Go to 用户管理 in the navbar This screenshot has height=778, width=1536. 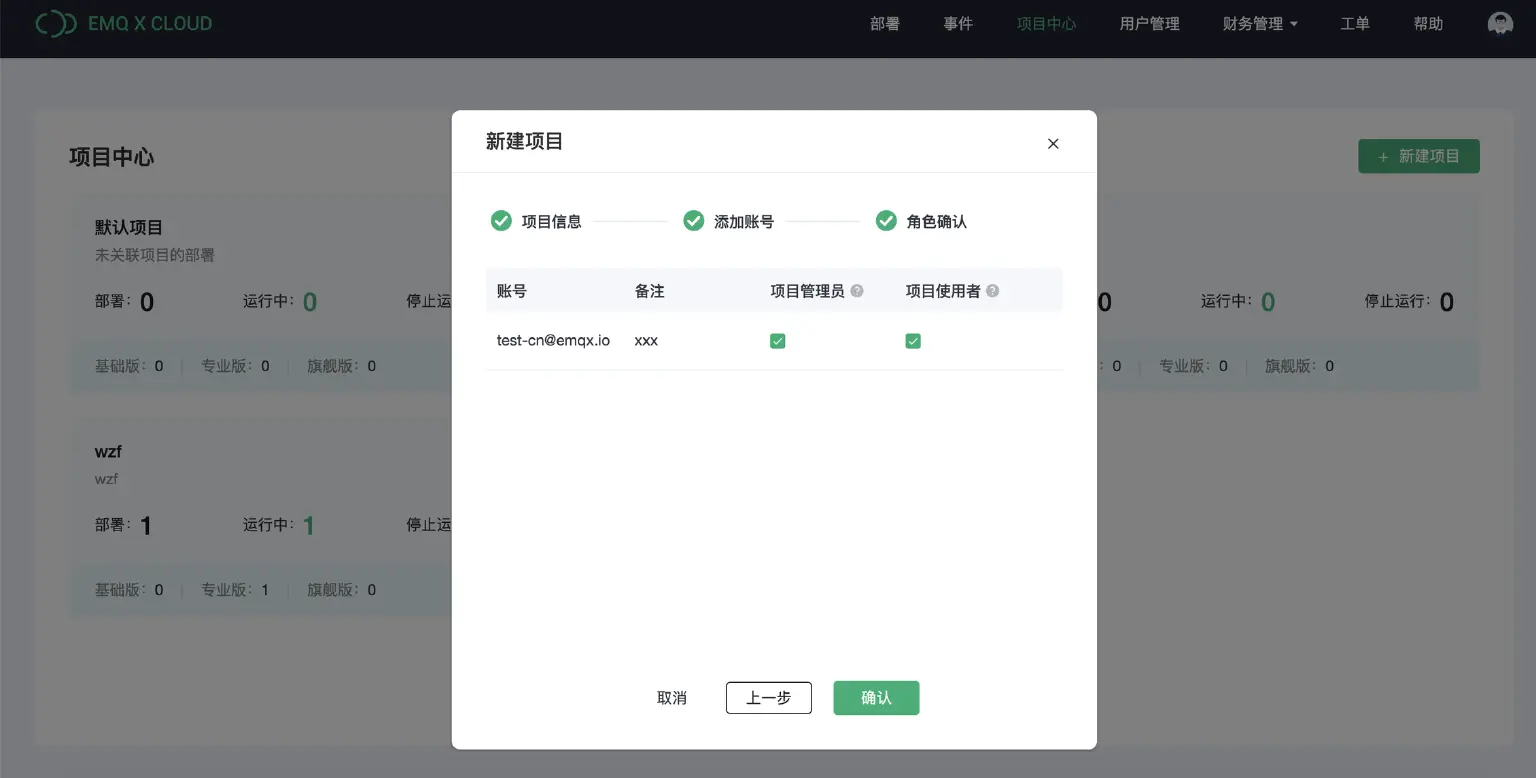[x=1149, y=23]
